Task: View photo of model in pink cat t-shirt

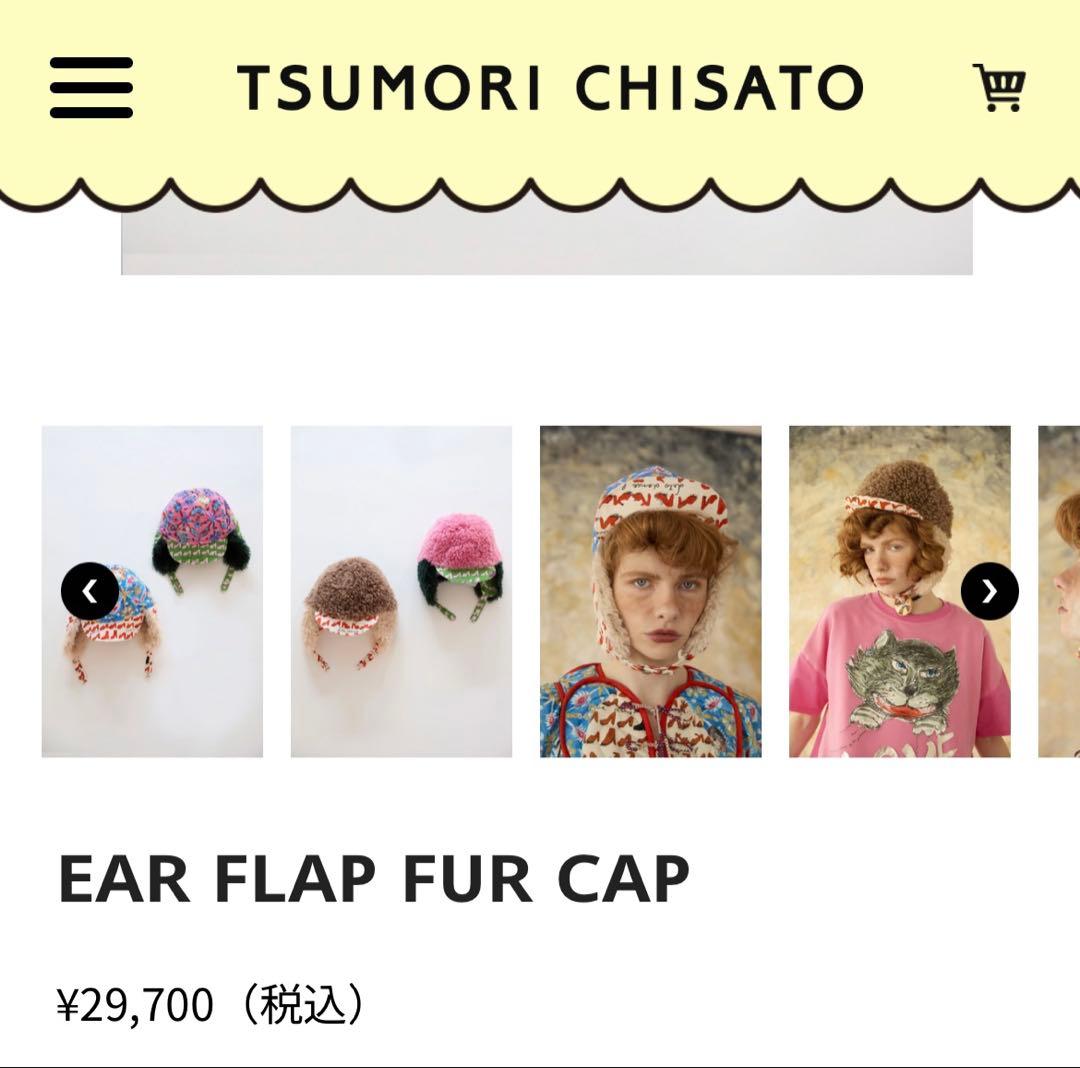Action: 900,591
